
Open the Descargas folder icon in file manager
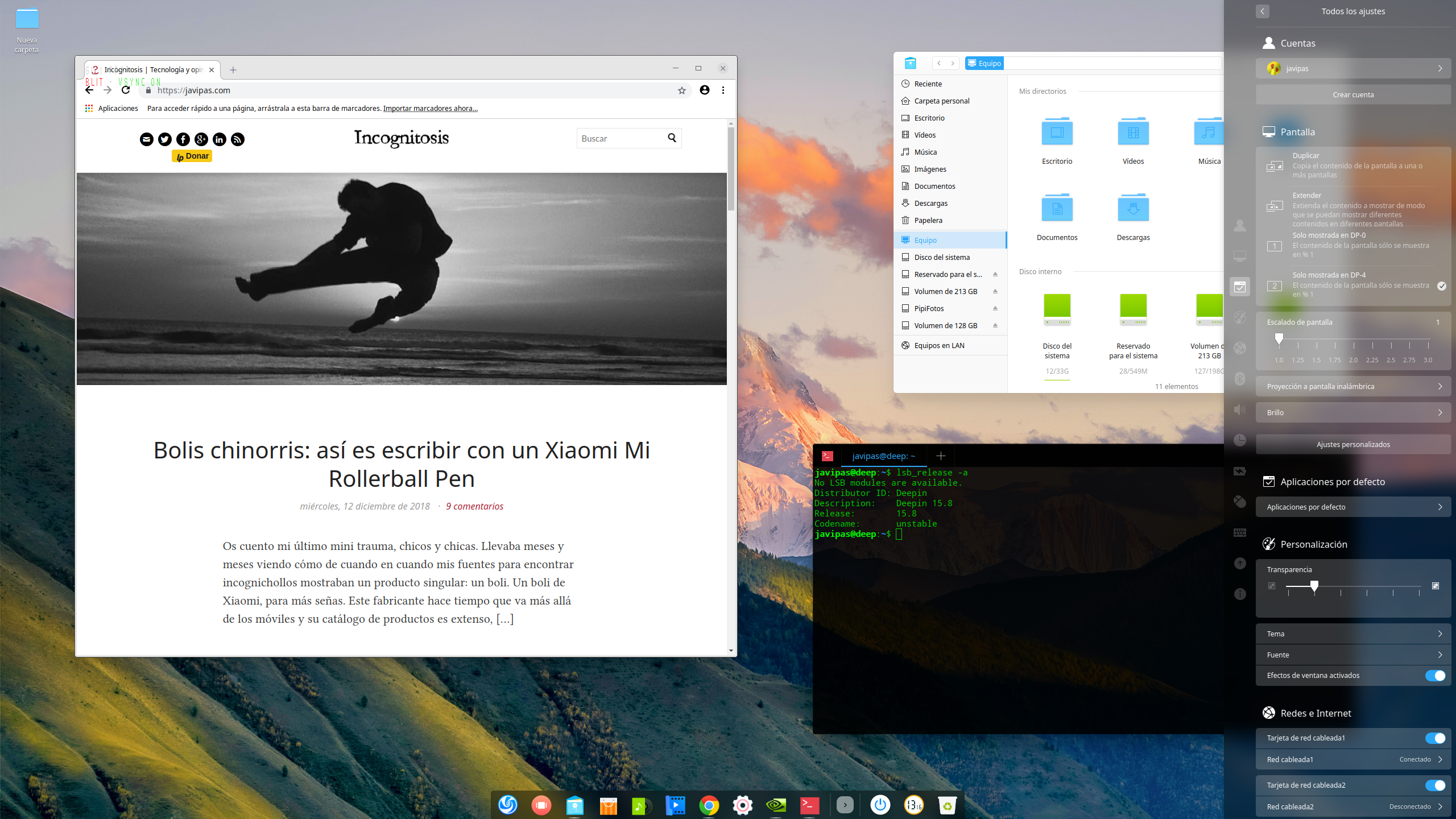1133,208
